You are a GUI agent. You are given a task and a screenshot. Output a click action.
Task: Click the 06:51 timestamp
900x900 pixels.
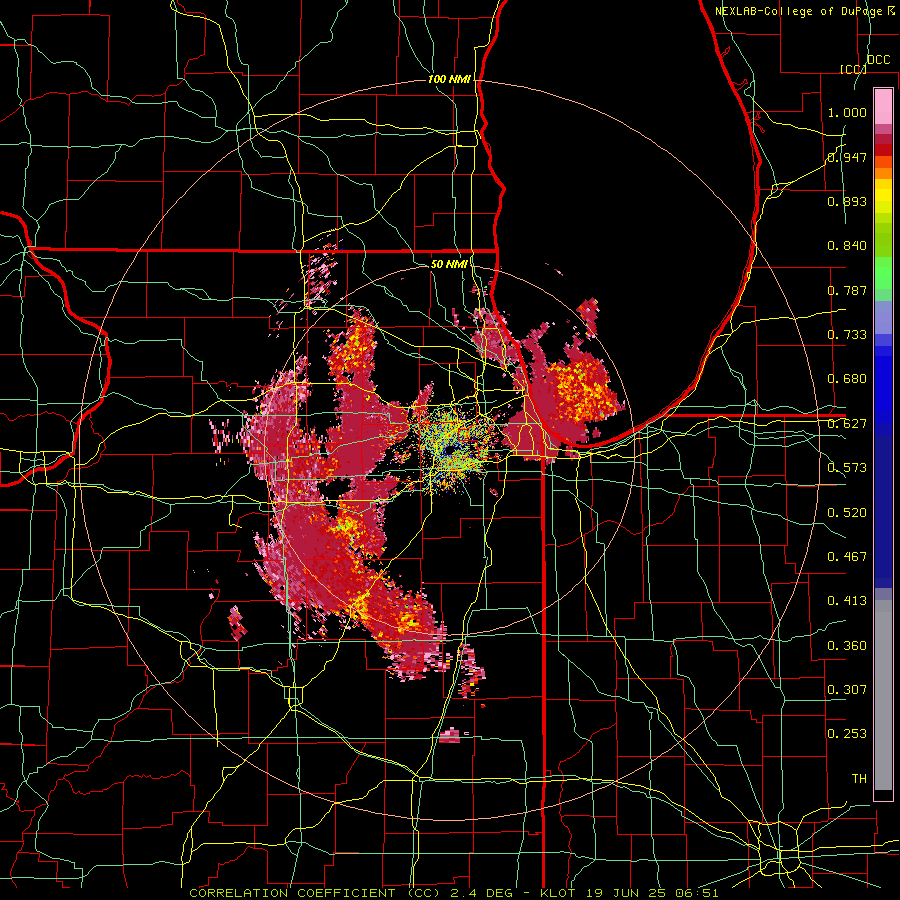point(698,893)
